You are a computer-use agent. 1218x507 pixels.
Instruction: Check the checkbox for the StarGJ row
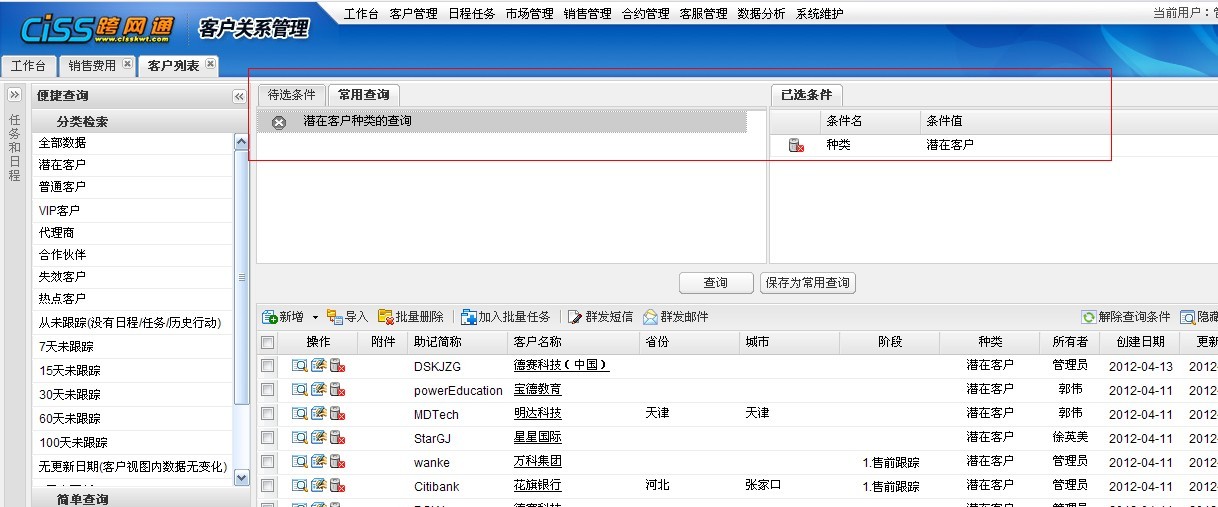(x=267, y=438)
